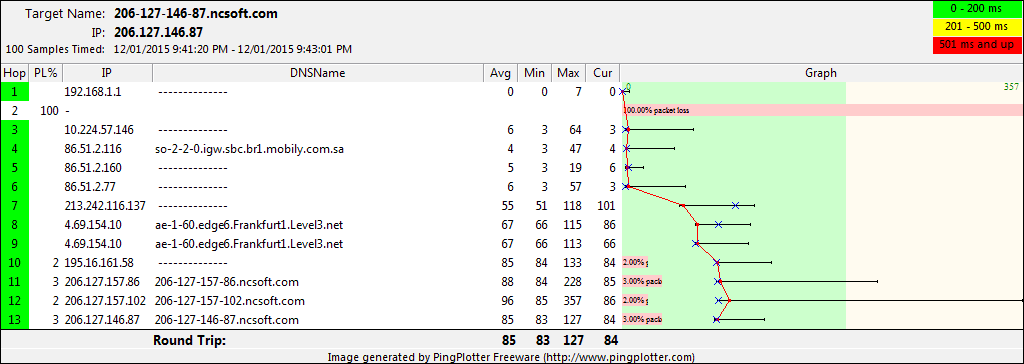The height and width of the screenshot is (364, 1024).
Task: Select the green 0 - 200 ms legend swatch
Action: tap(977, 10)
